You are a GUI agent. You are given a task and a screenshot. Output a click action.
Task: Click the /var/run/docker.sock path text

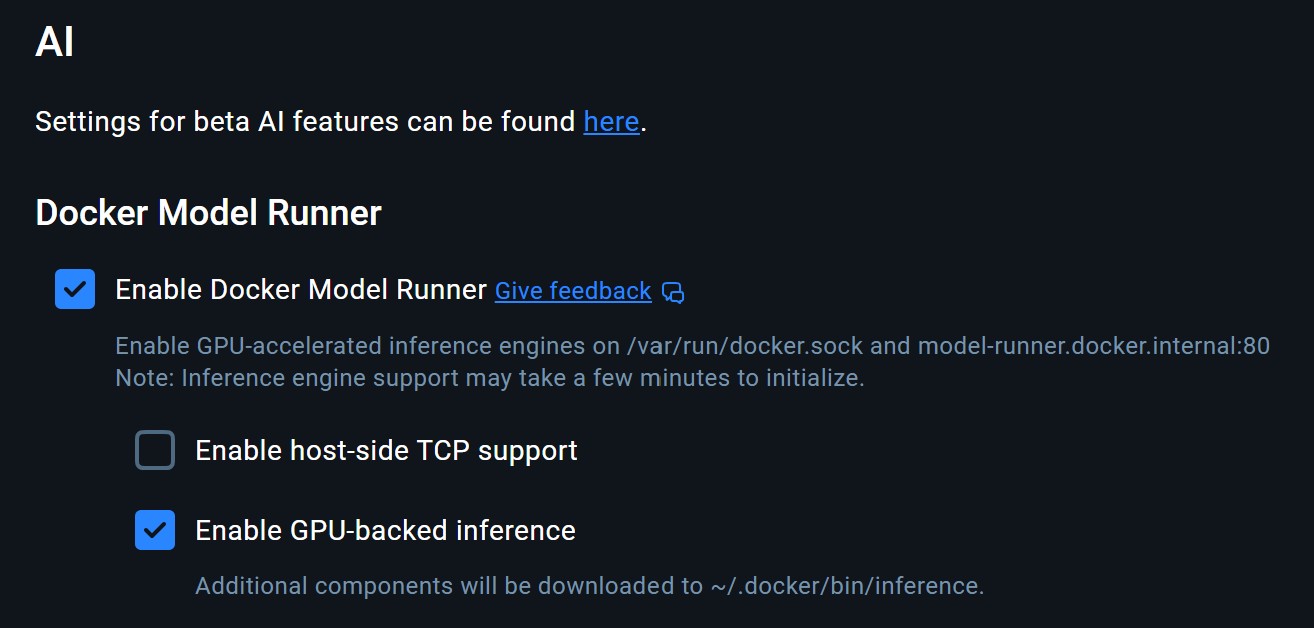[x=745, y=346]
